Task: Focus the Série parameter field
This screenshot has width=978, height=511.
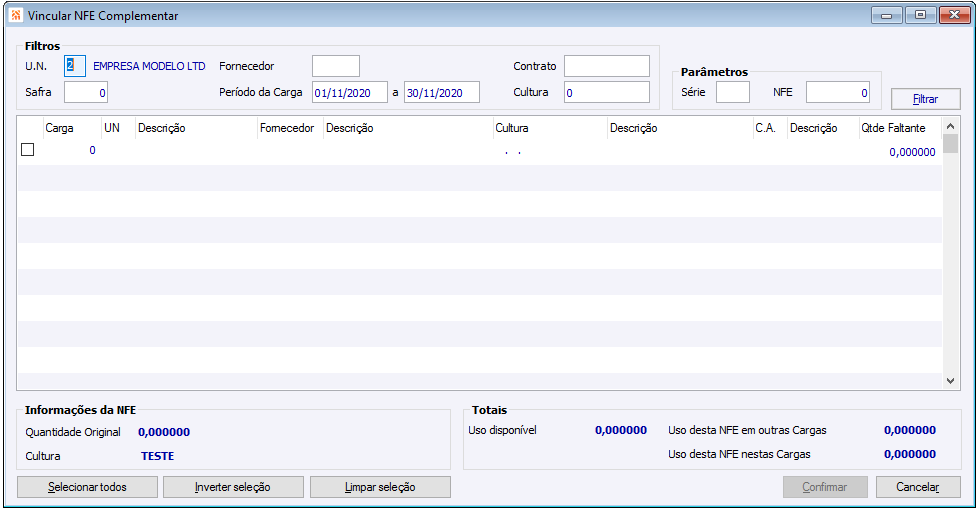Action: tap(733, 92)
